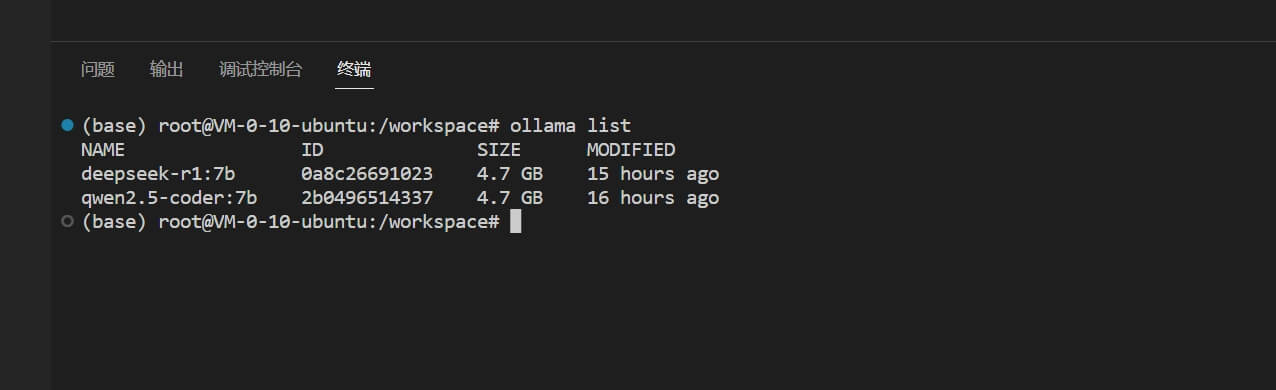The height and width of the screenshot is (390, 1276).
Task: Click the ID column header text
Action: coord(312,150)
